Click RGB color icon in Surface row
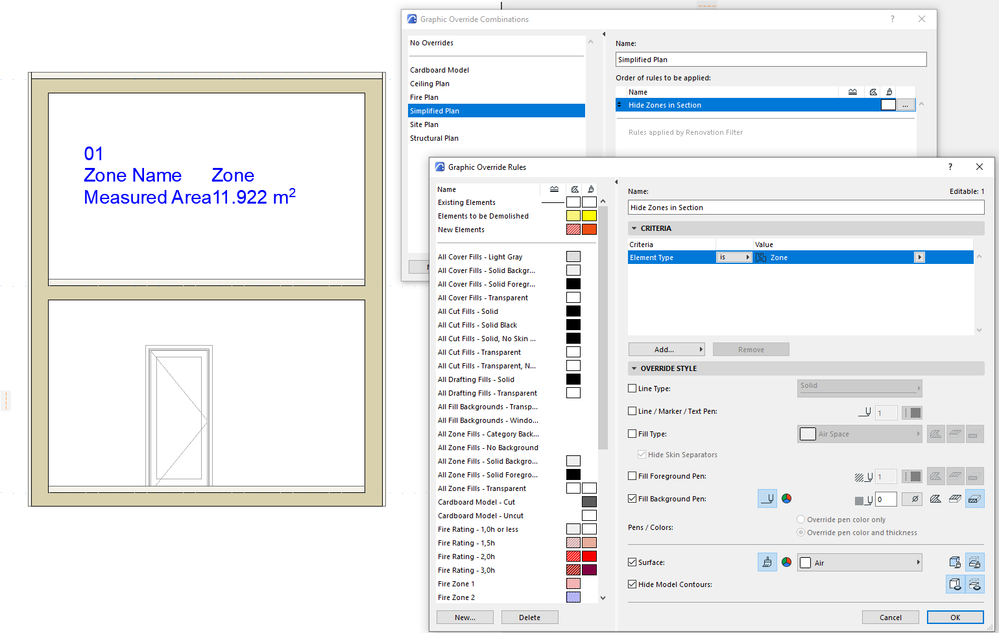 787,562
